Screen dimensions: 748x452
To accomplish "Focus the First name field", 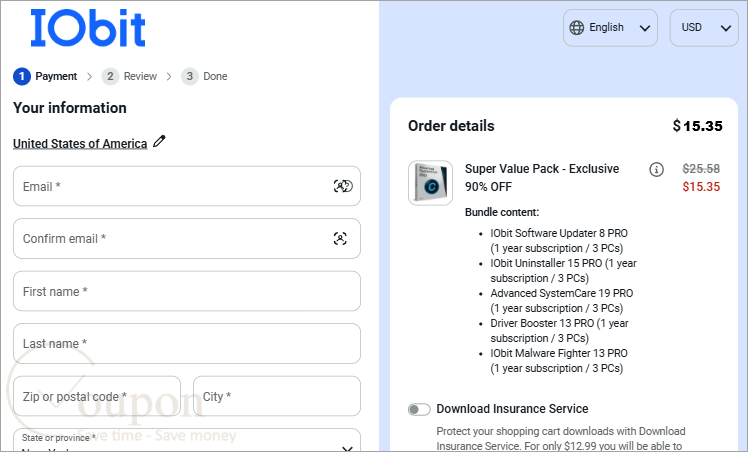I will click(x=187, y=291).
